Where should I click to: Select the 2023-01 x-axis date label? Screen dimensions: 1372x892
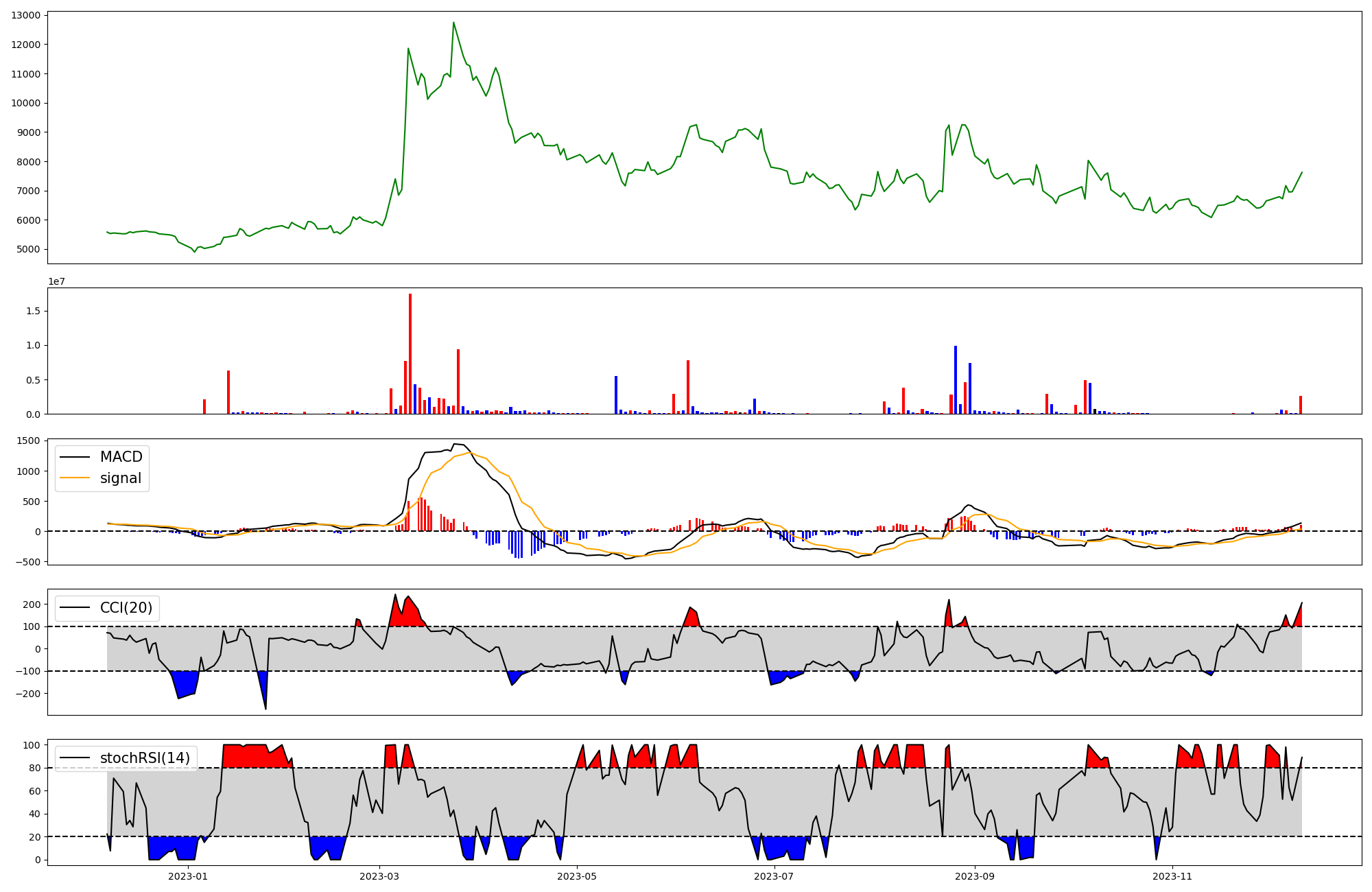pos(187,876)
